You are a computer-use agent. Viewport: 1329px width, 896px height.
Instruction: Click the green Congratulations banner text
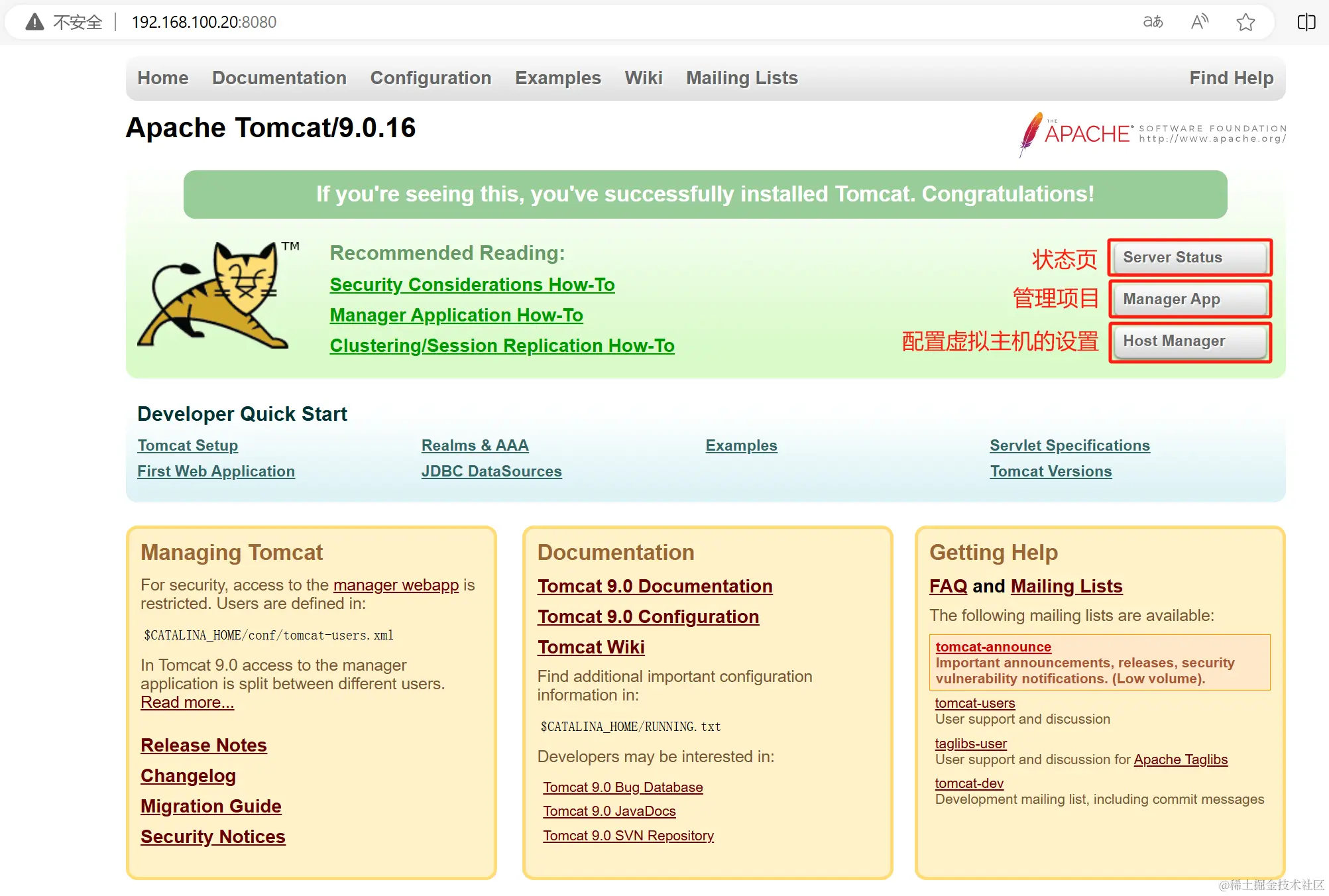point(705,194)
